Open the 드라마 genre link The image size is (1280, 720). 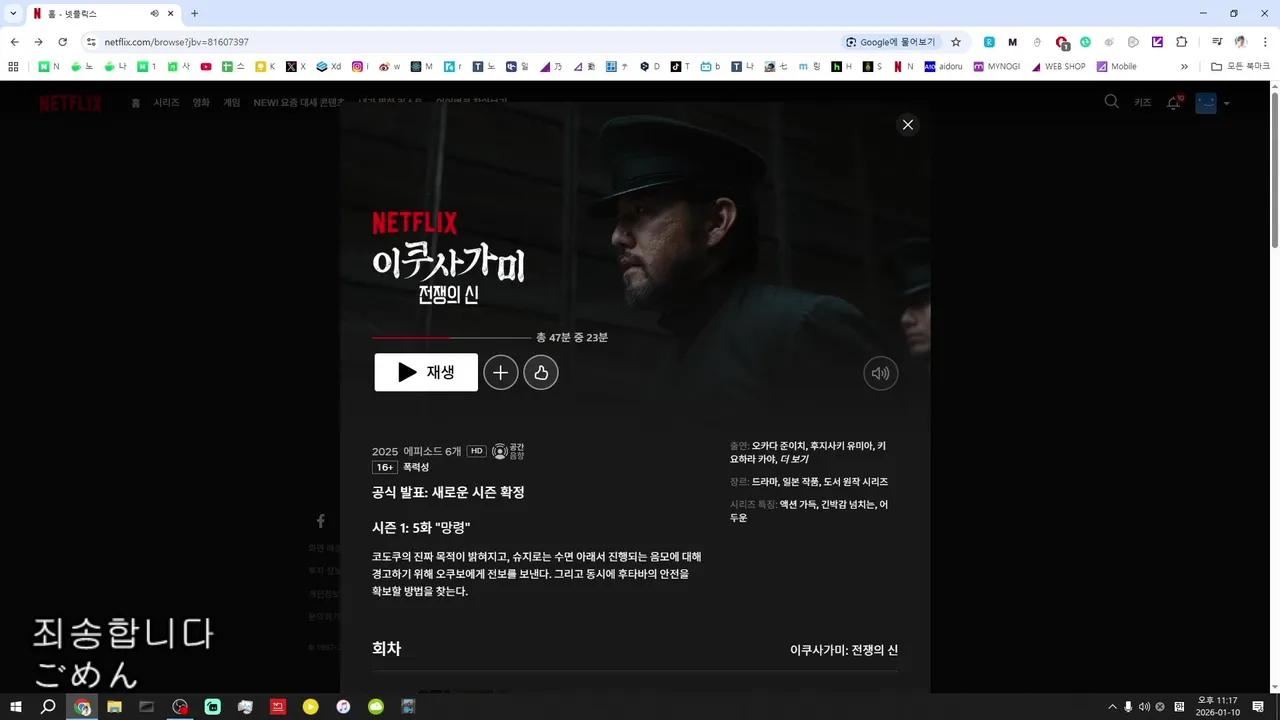[x=766, y=482]
